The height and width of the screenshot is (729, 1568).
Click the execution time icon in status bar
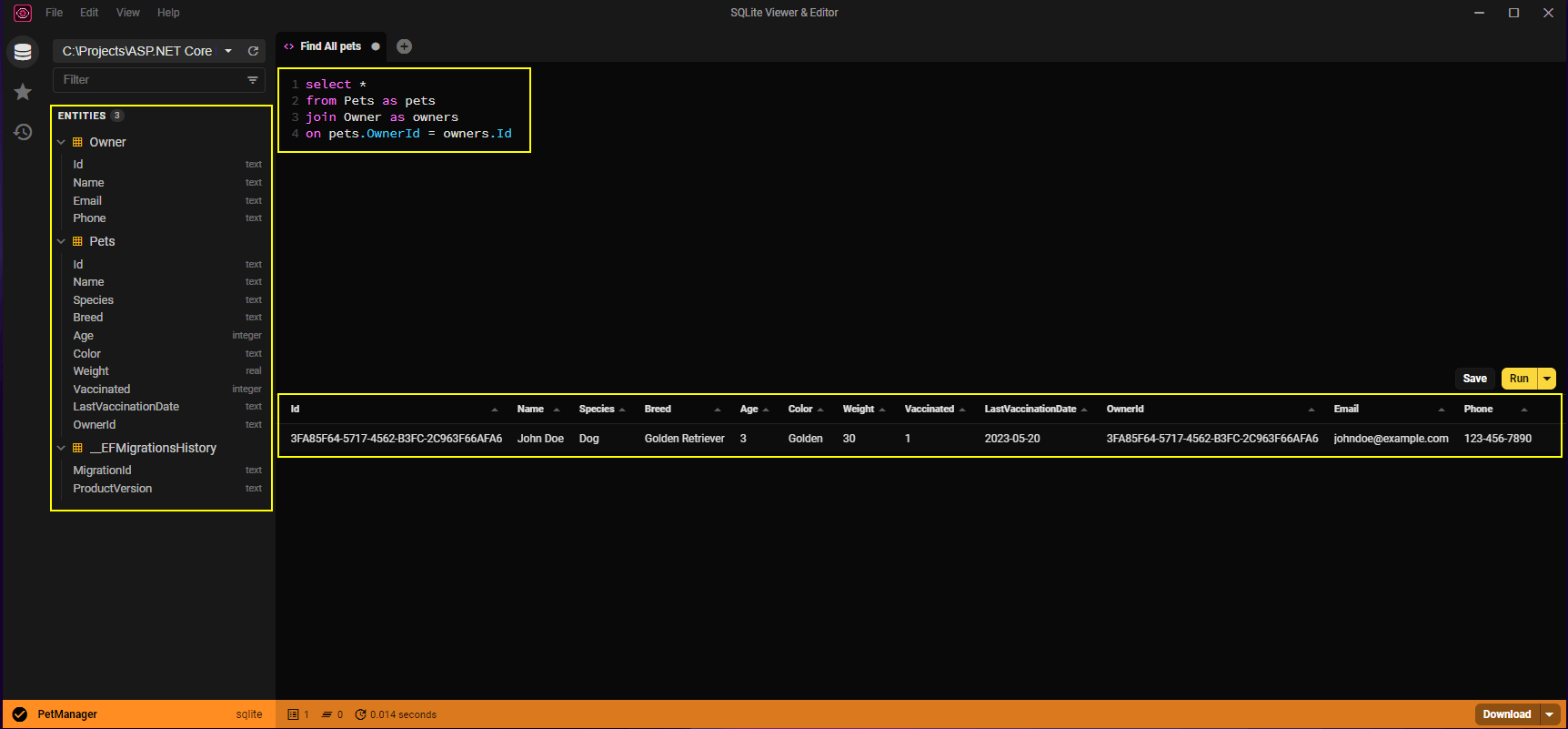point(360,714)
